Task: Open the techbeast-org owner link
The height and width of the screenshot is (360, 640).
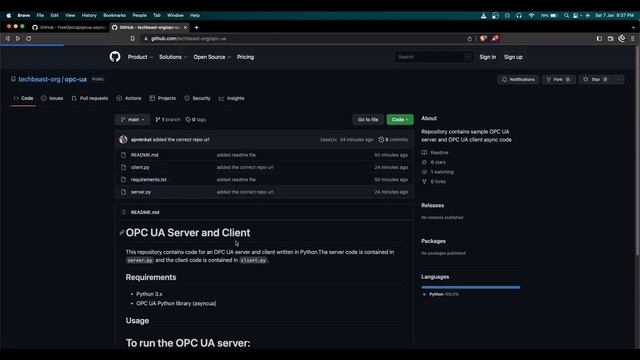Action: [x=39, y=79]
